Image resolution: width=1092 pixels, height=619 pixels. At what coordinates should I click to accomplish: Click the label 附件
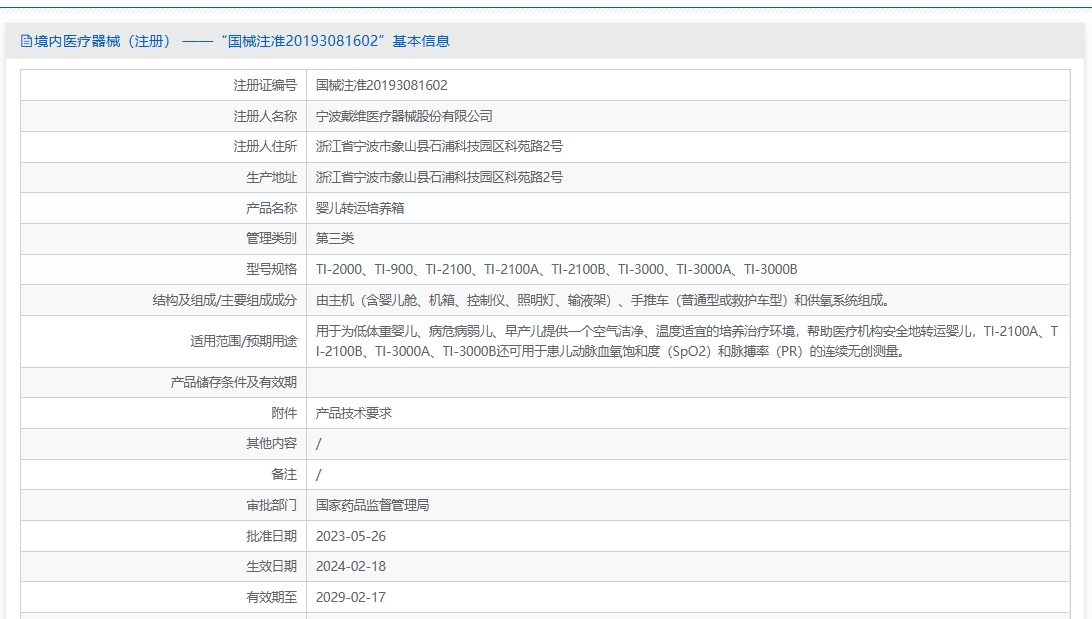click(x=283, y=413)
